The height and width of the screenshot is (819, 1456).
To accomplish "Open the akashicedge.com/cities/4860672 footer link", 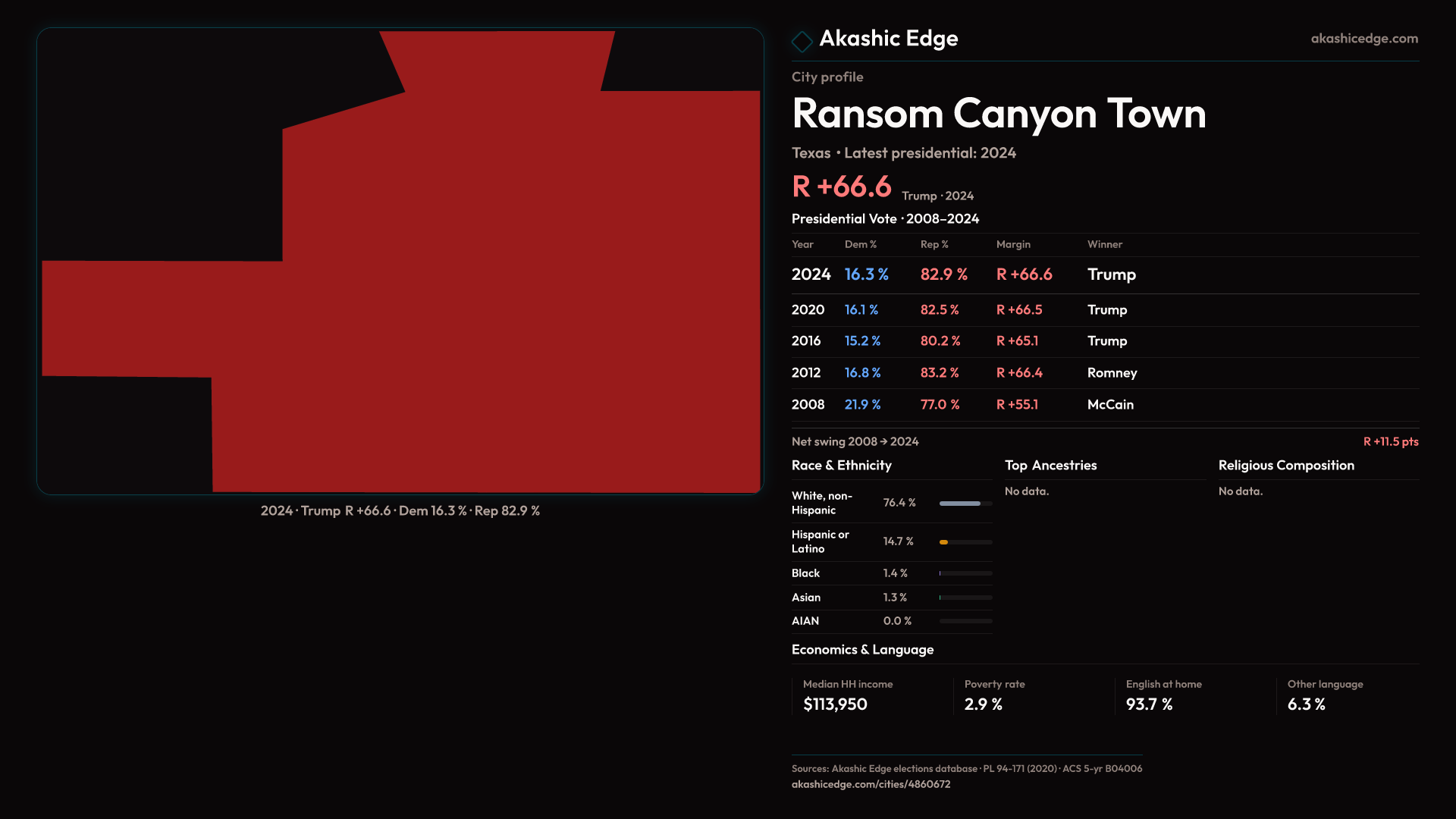I will pos(871,784).
